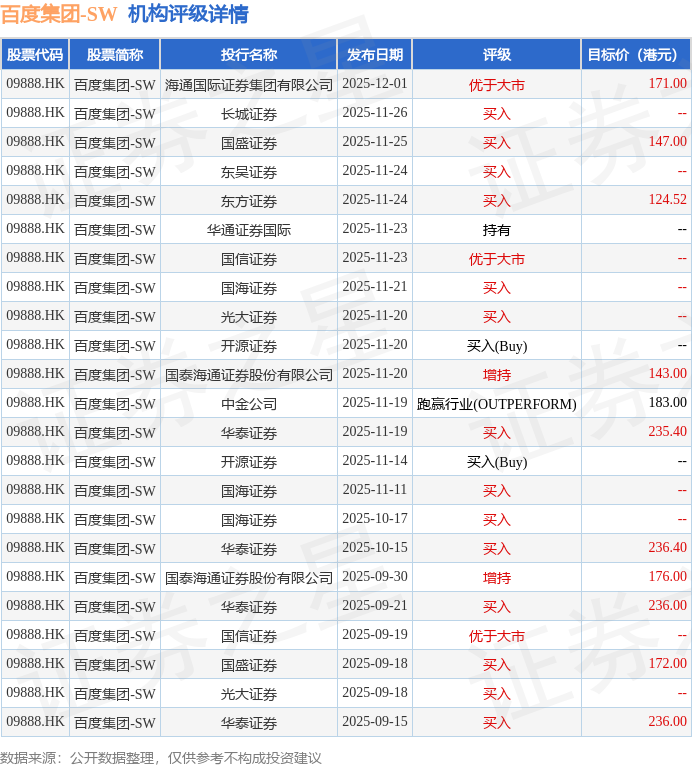Viewport: 692px width, 767px height.
Task: Click the date 2025-11-14
Action: point(375,460)
